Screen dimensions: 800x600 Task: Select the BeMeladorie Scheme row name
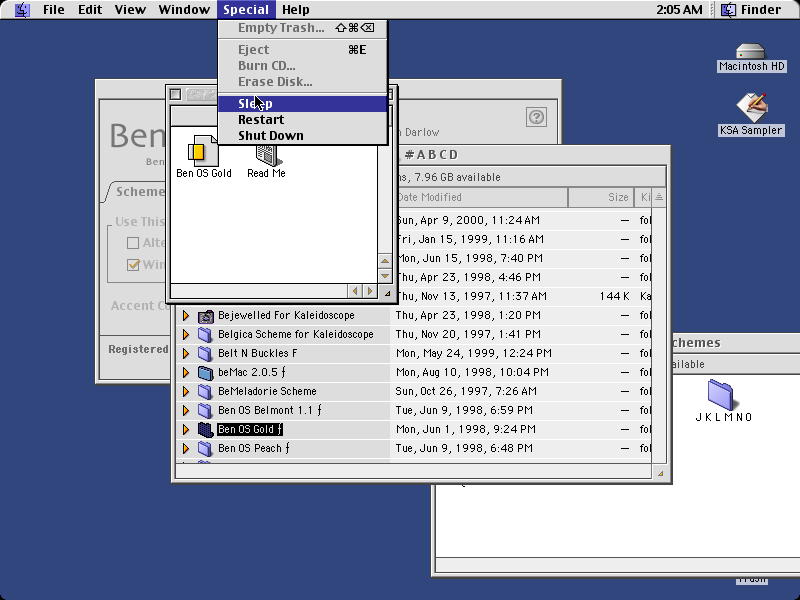(267, 392)
